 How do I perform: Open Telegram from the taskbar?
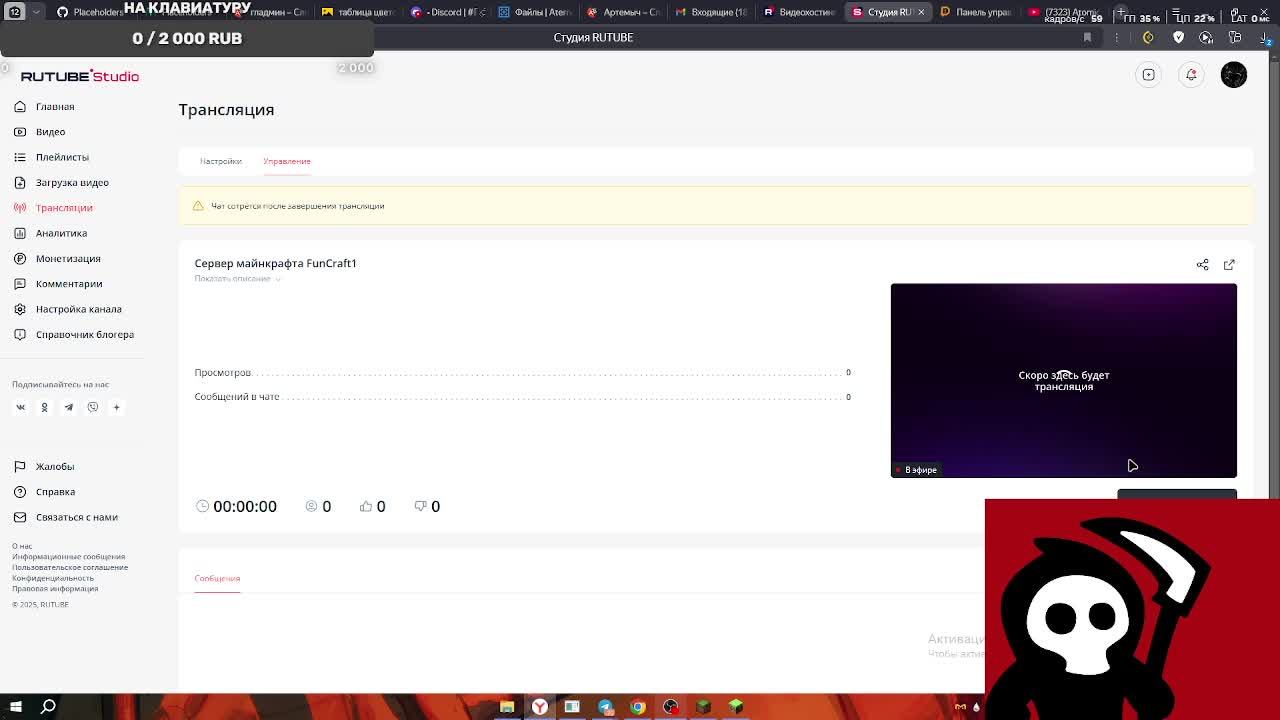click(605, 707)
